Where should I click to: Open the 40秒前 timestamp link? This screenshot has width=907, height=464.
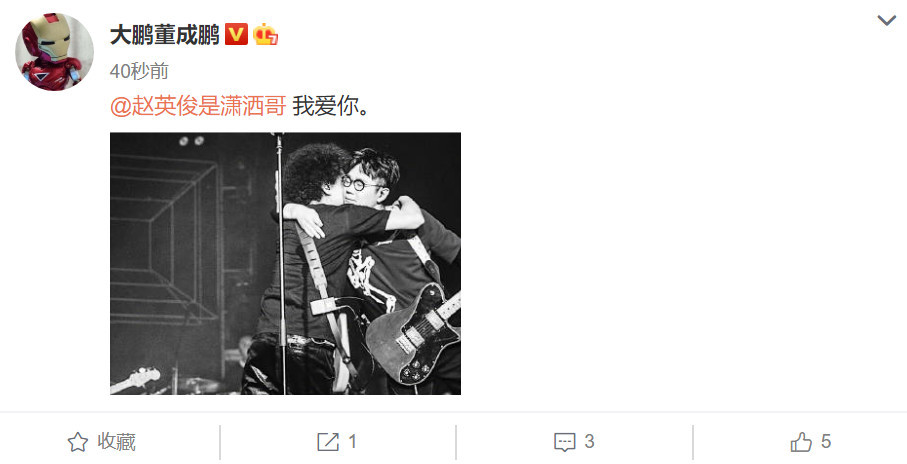point(139,71)
